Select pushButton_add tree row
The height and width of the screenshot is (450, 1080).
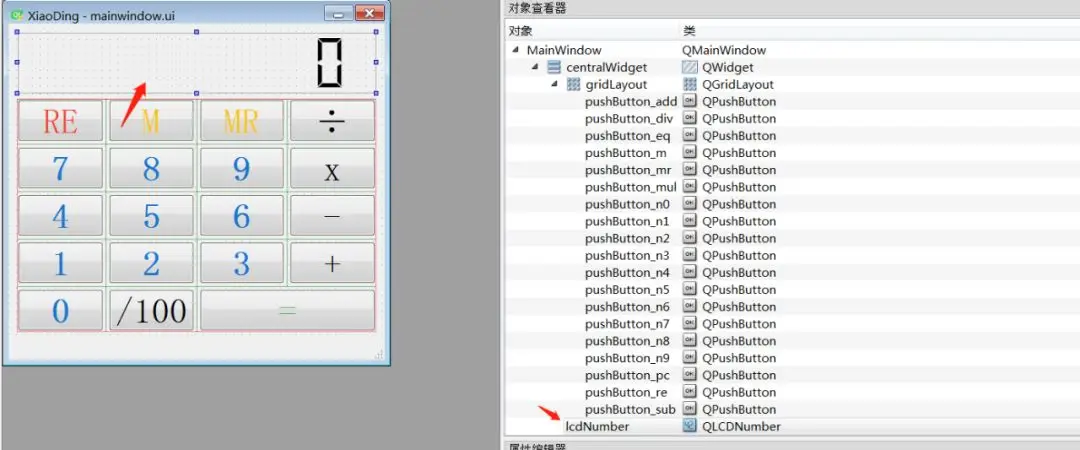[631, 102]
